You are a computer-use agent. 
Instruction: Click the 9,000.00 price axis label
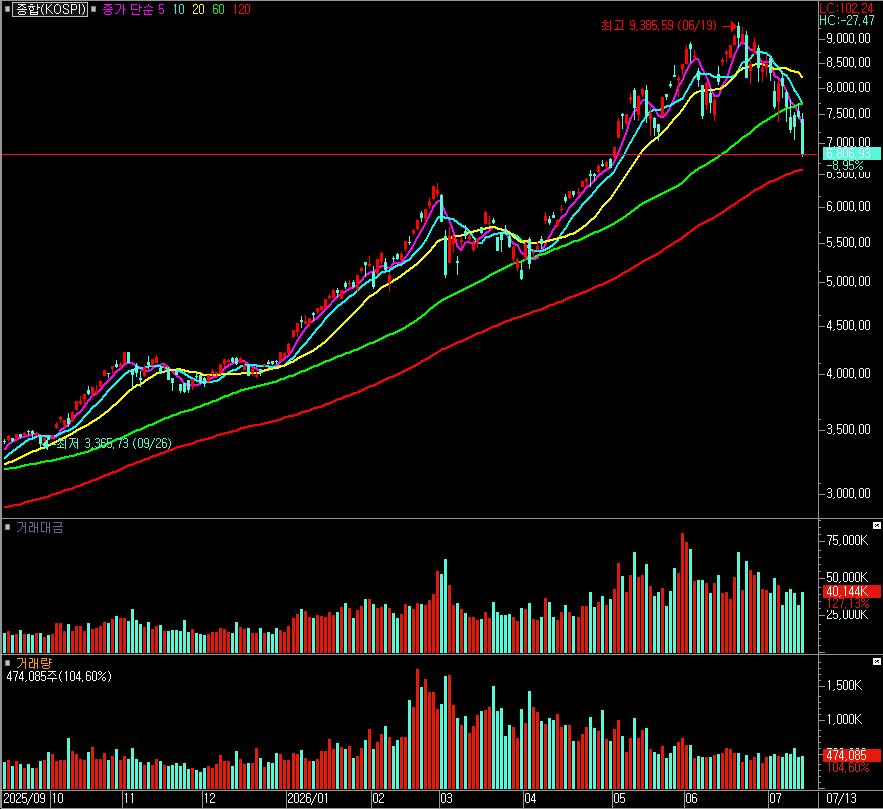coord(848,38)
